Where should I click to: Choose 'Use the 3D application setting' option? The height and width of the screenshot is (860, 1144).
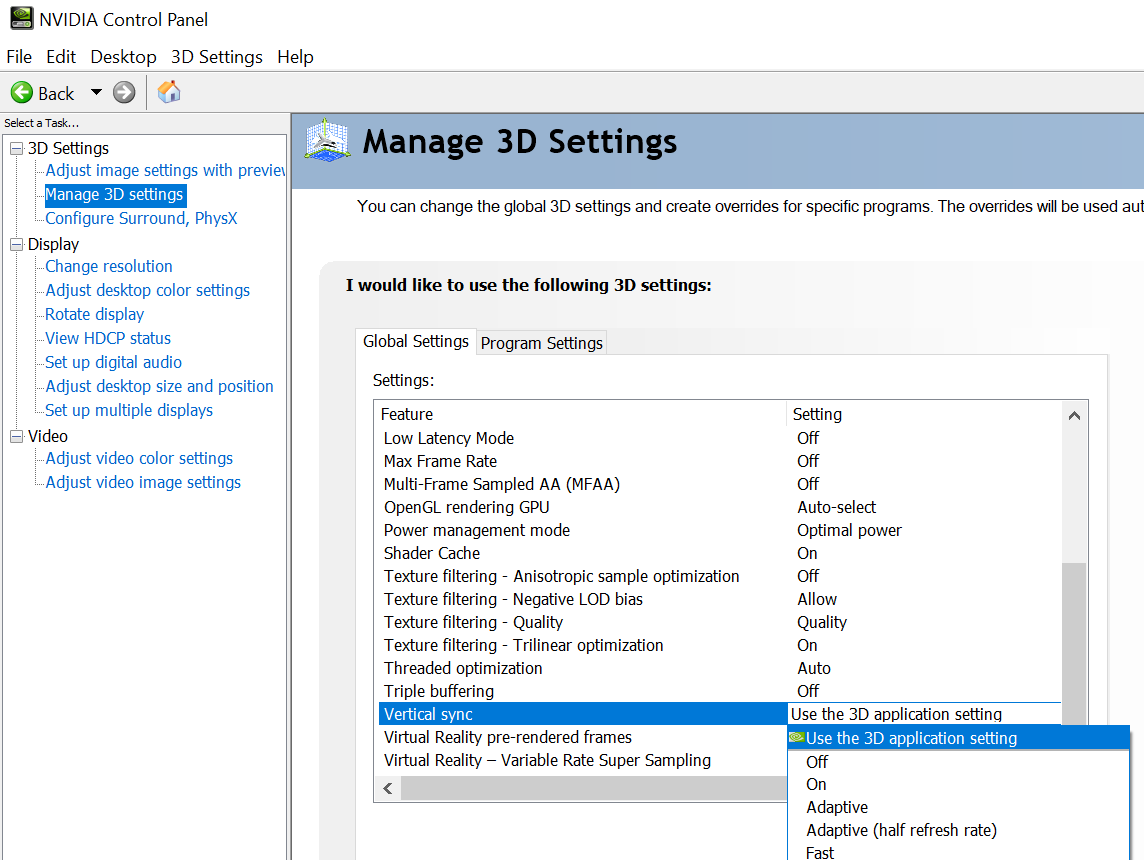click(959, 738)
